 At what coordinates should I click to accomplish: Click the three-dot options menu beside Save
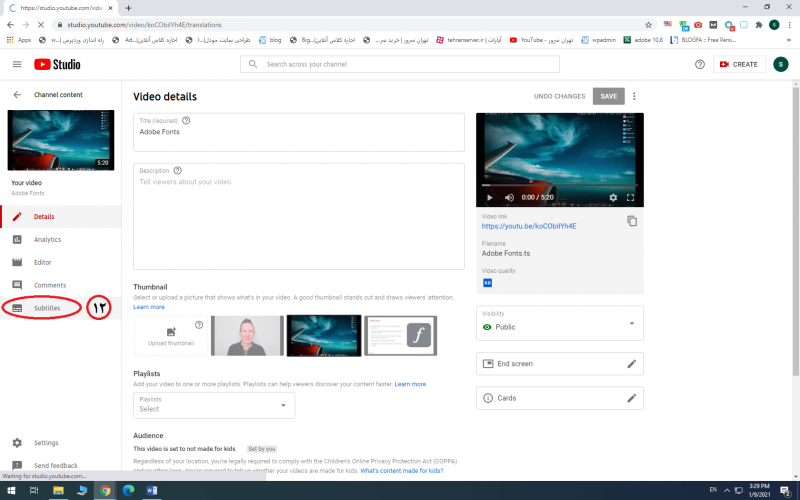pyautogui.click(x=634, y=96)
